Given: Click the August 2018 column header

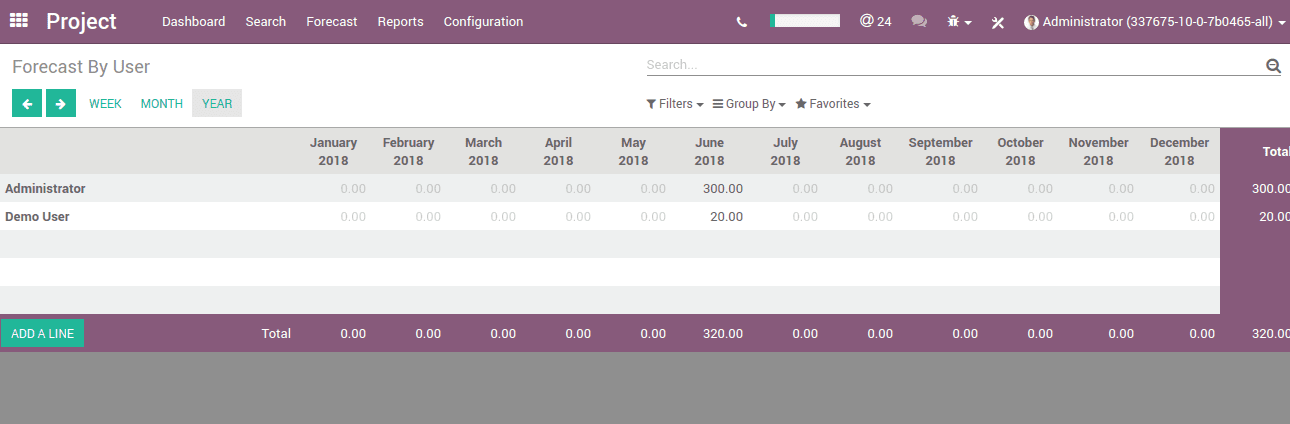Looking at the screenshot, I should pos(860,151).
